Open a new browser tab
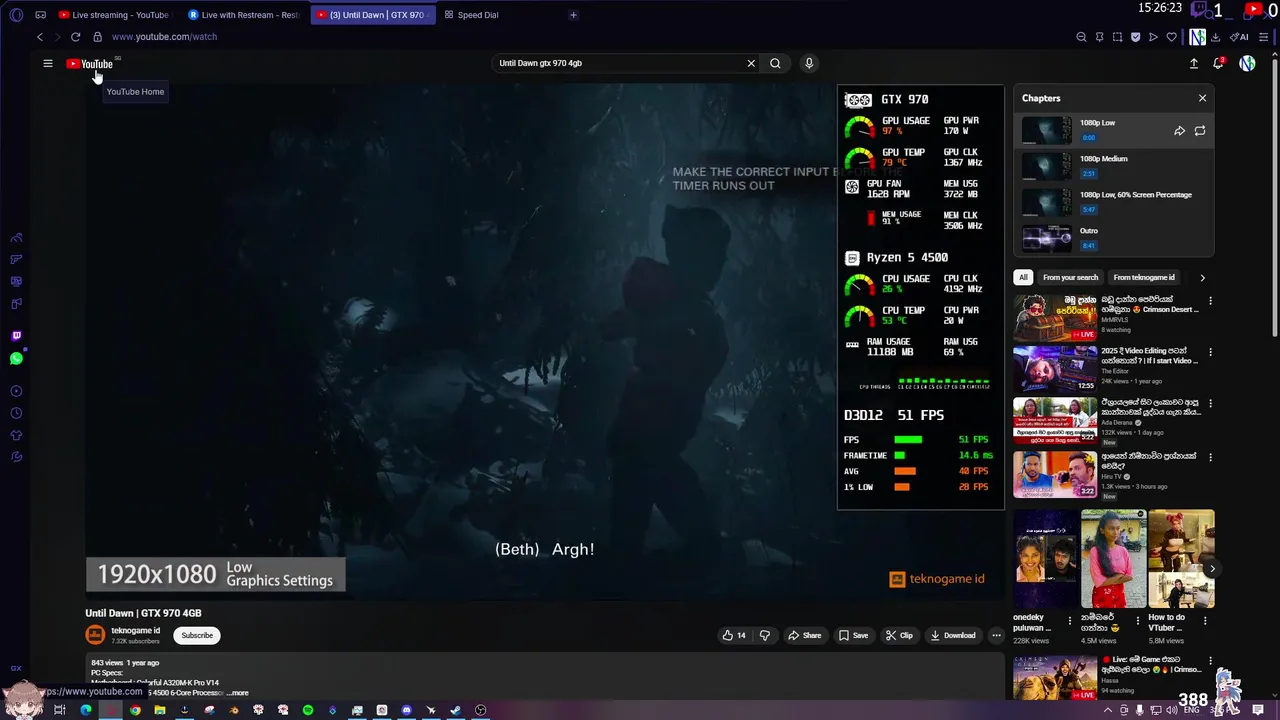The image size is (1280, 720). [x=573, y=15]
